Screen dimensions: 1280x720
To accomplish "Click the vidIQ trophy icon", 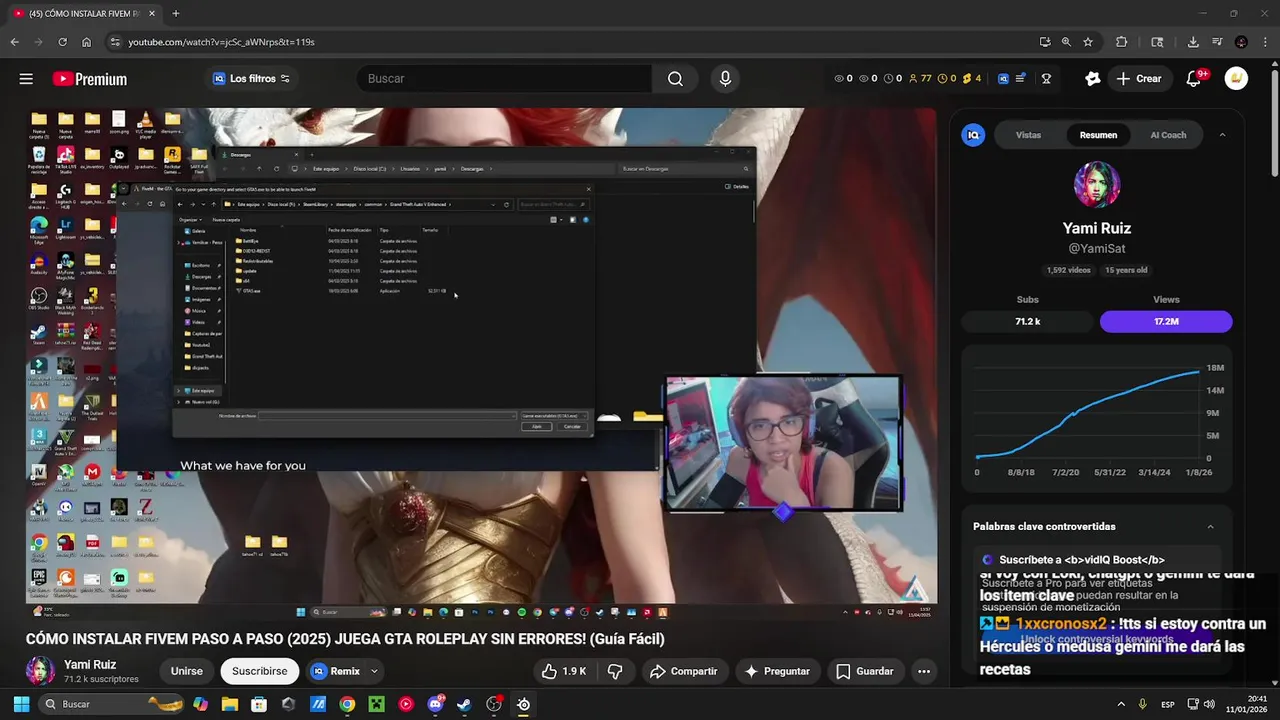I will coord(1046,79).
